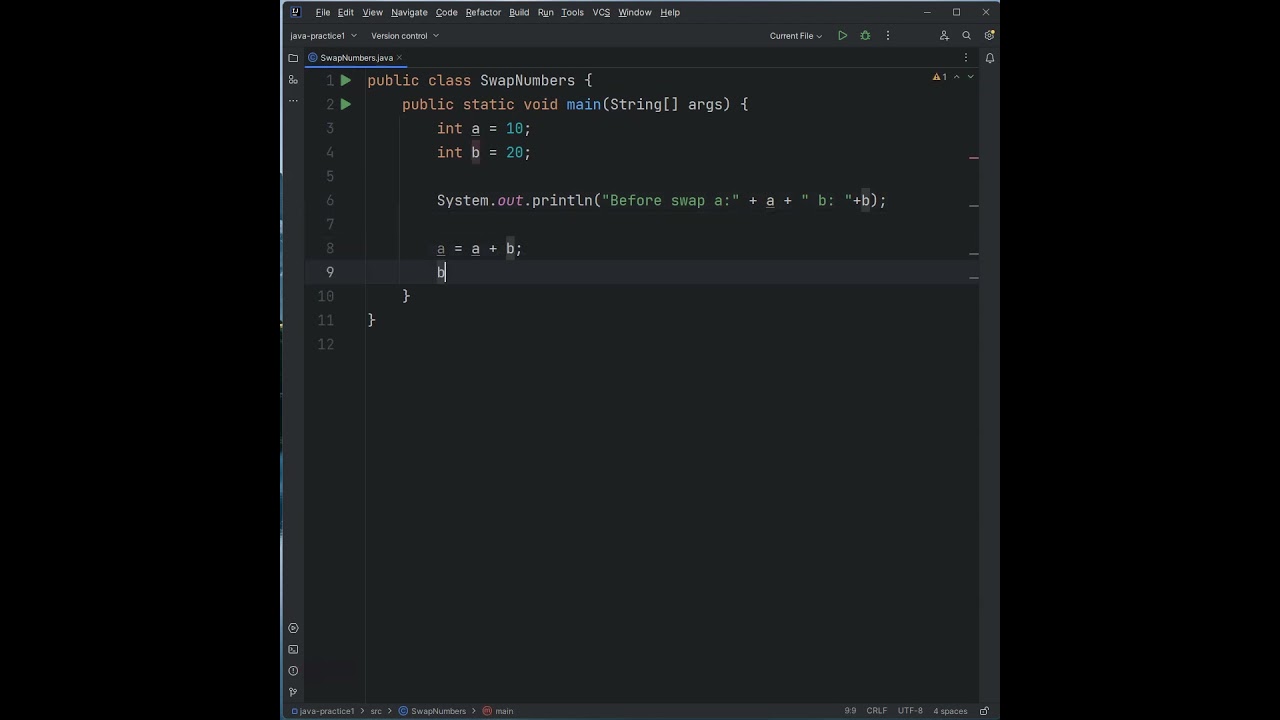The image size is (1280, 720).
Task: Open the Run menu
Action: pyautogui.click(x=545, y=12)
